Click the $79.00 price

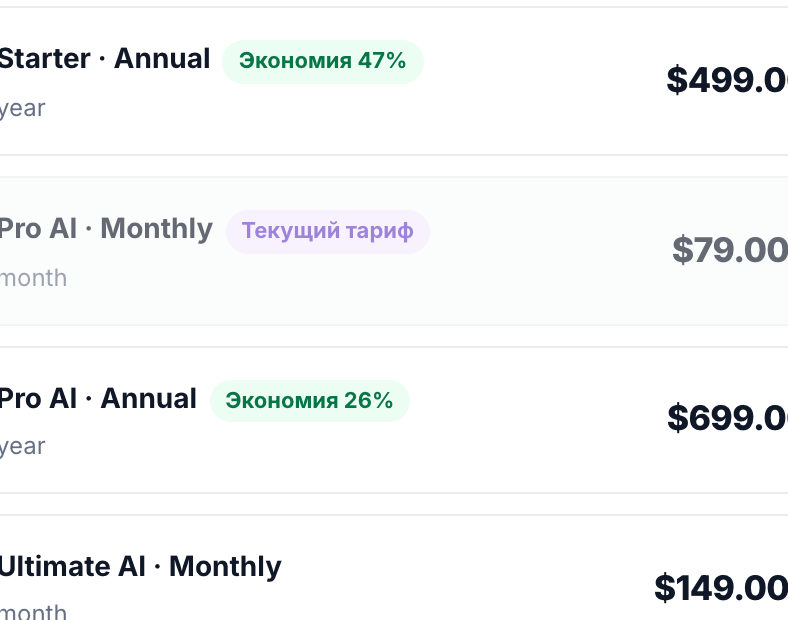pos(730,250)
